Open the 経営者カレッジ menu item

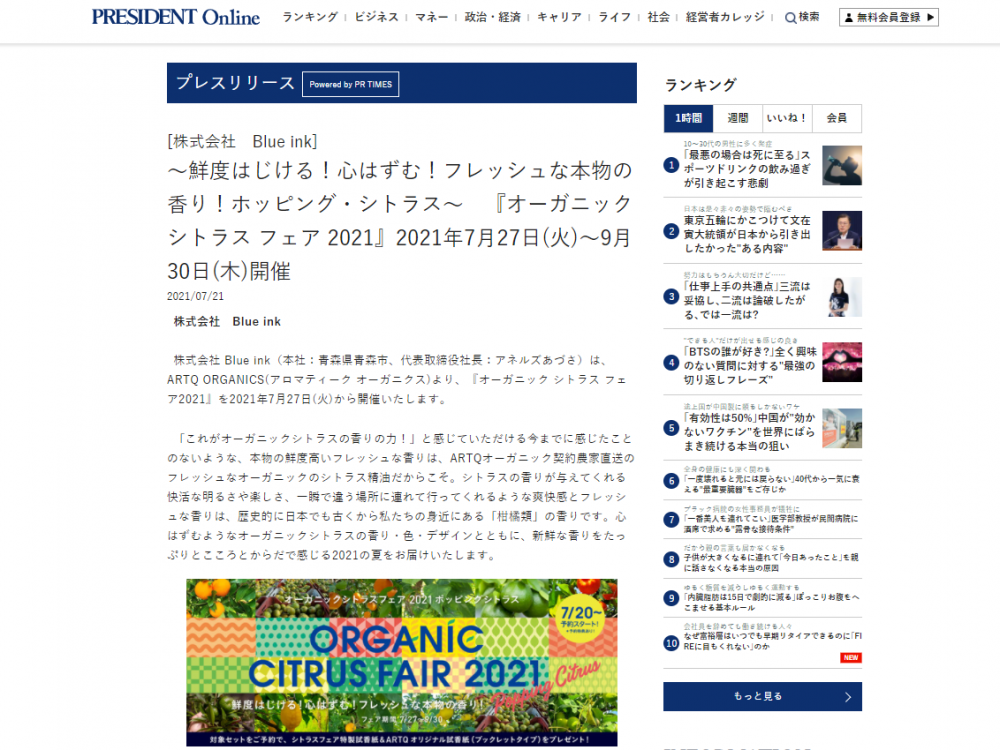(x=725, y=17)
